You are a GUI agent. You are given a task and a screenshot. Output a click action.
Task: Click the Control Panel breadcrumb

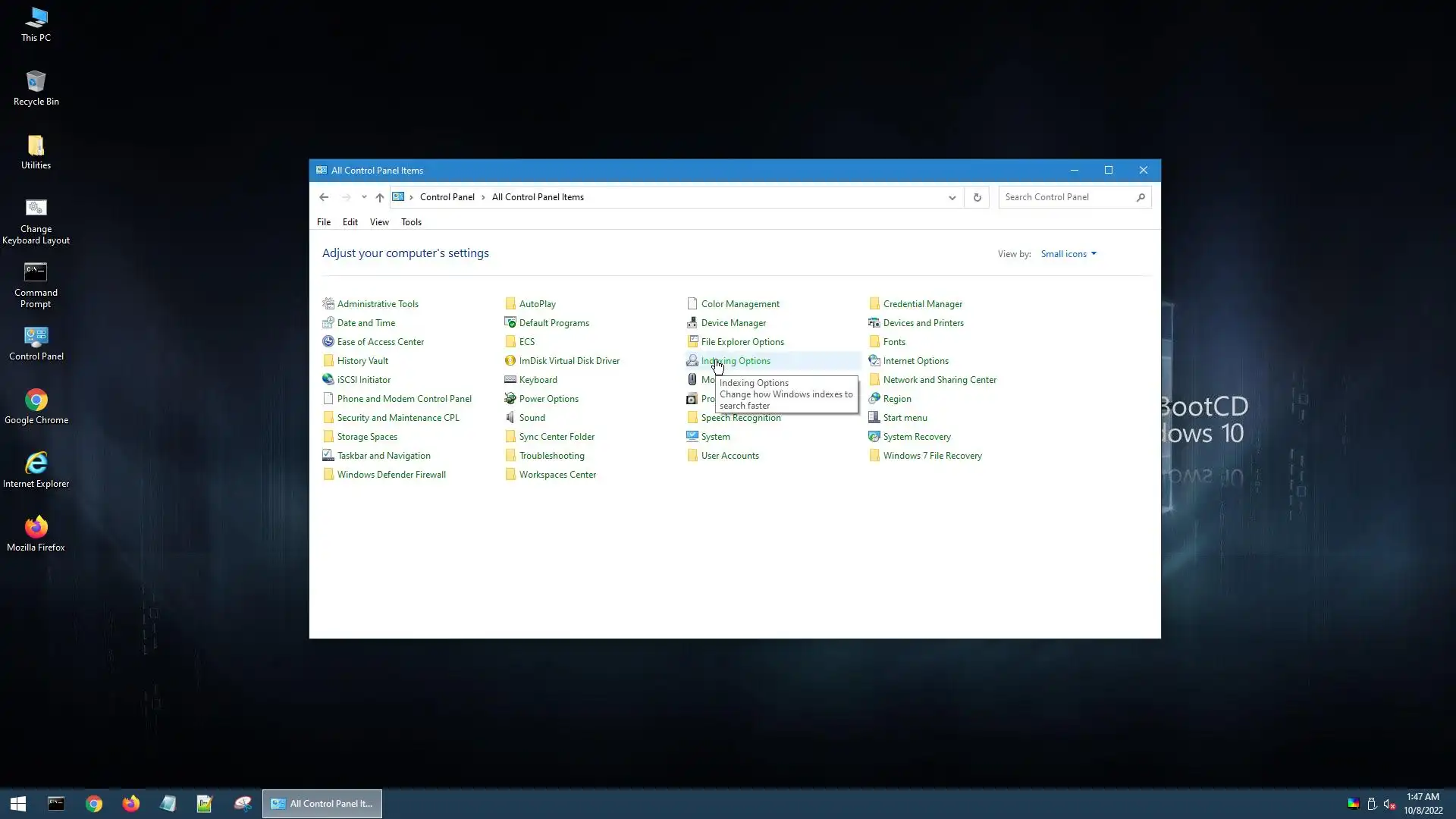(x=447, y=197)
